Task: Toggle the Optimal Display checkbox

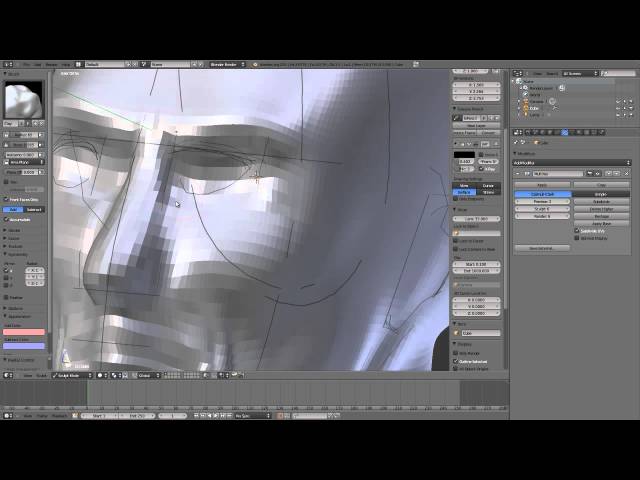Action: pyautogui.click(x=577, y=238)
